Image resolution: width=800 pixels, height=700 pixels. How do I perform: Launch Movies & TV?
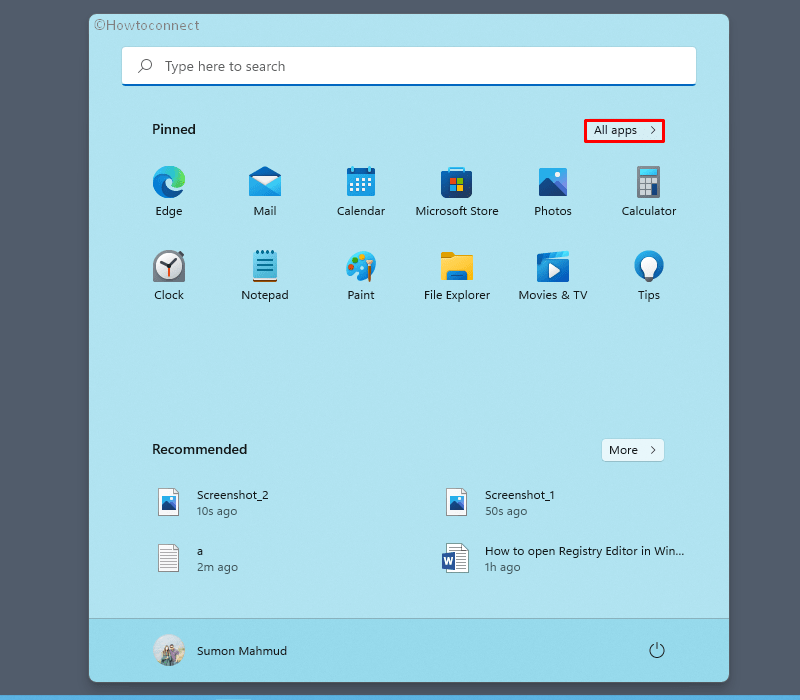click(553, 266)
